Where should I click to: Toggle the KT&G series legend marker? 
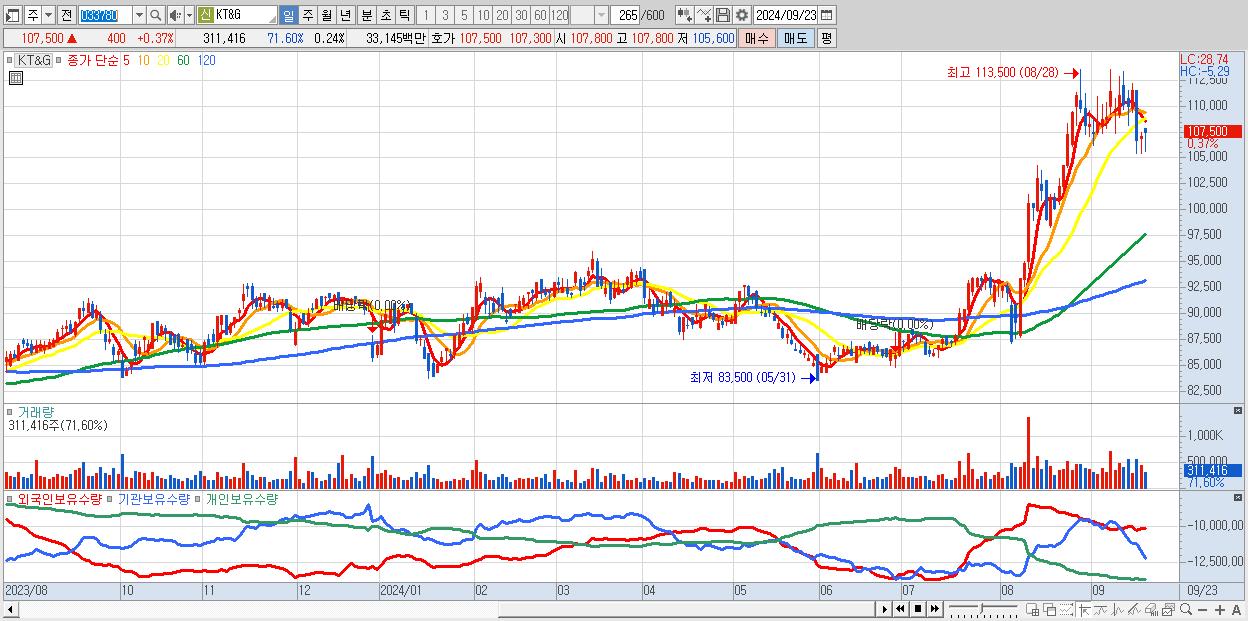[12, 60]
